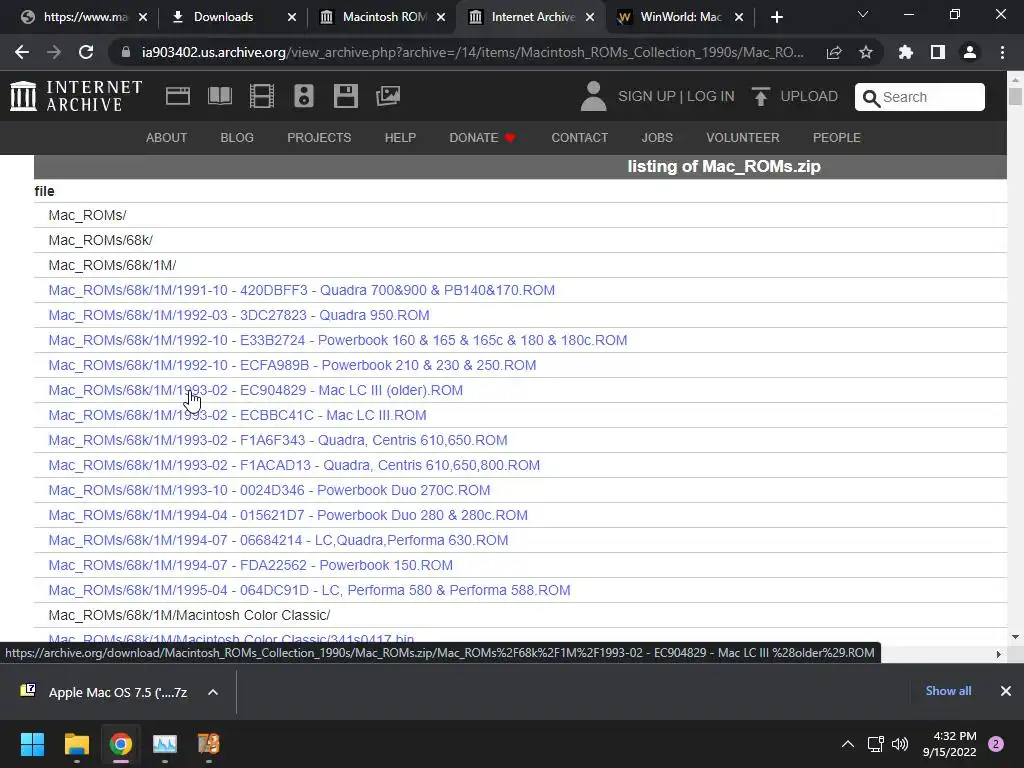
Task: Open the Software floppy disk icon
Action: point(345,96)
